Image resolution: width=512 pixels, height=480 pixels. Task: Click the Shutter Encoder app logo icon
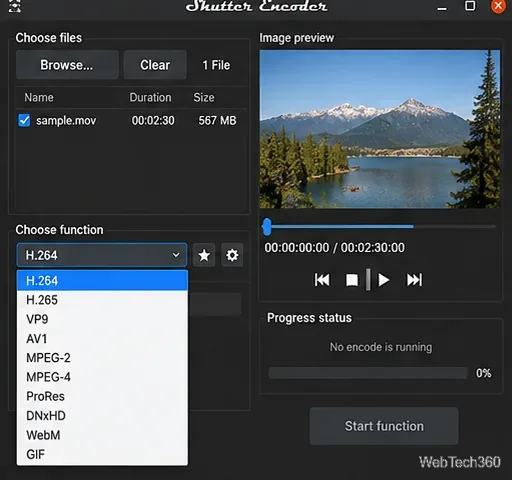[15, 6]
